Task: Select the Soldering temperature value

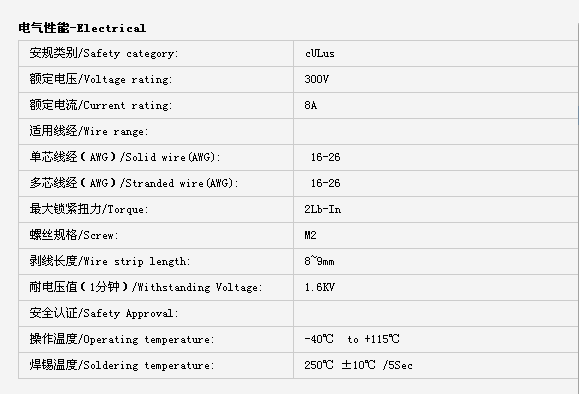Action: 359,365
